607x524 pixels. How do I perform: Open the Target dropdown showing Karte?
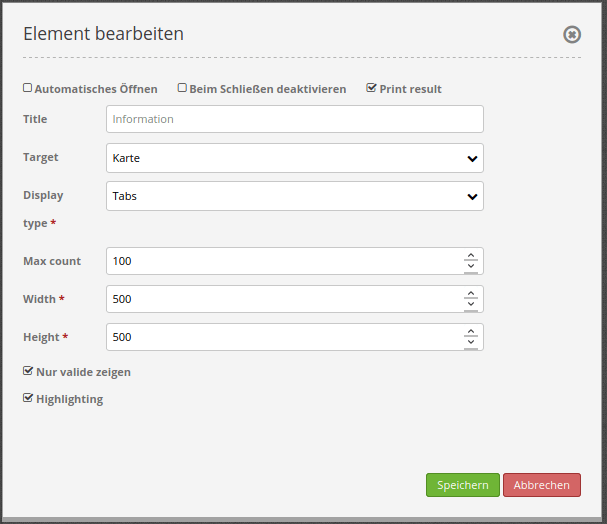[x=294, y=158]
